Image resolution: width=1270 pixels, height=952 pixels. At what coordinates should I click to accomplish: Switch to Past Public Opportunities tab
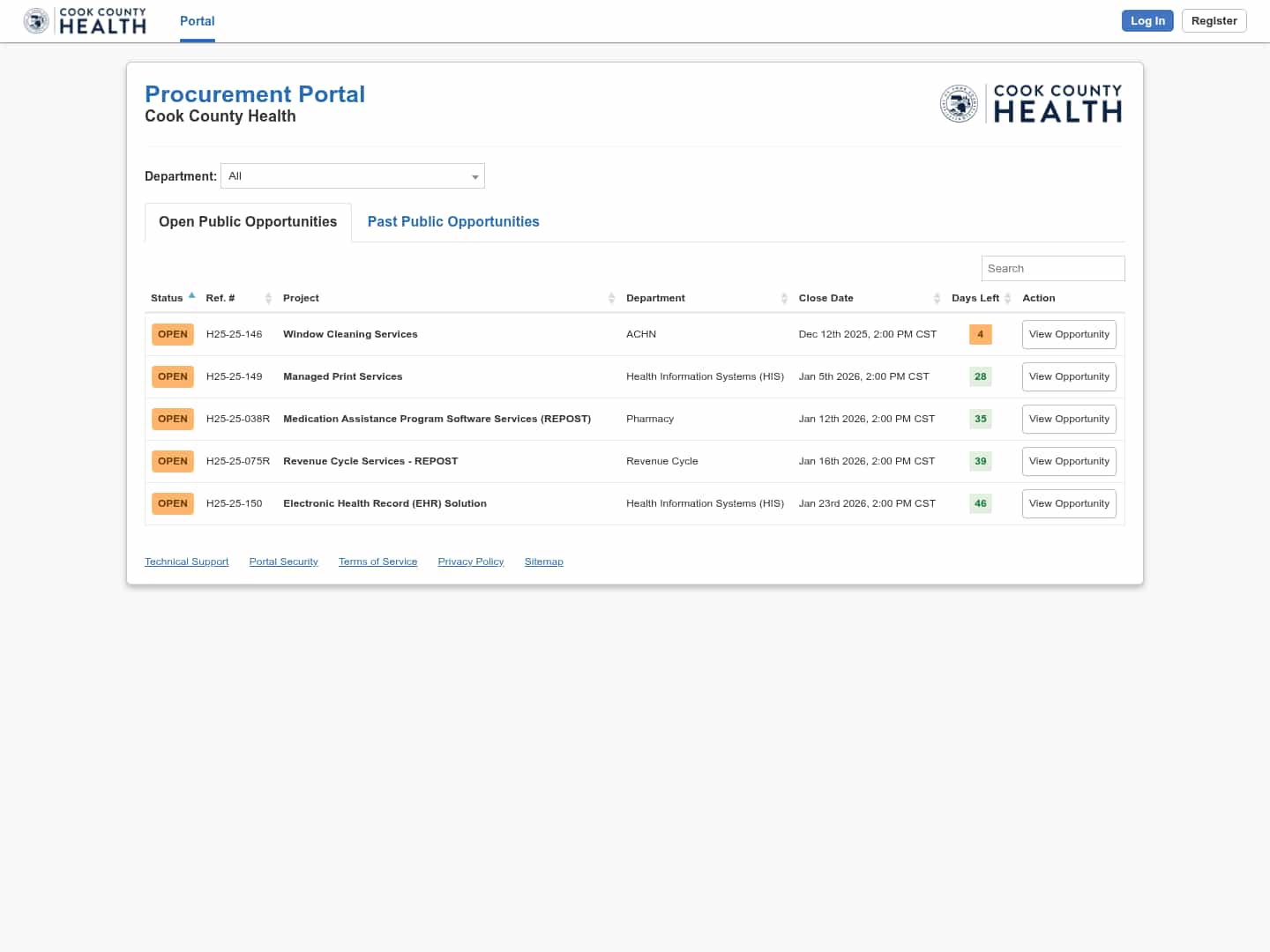453,222
